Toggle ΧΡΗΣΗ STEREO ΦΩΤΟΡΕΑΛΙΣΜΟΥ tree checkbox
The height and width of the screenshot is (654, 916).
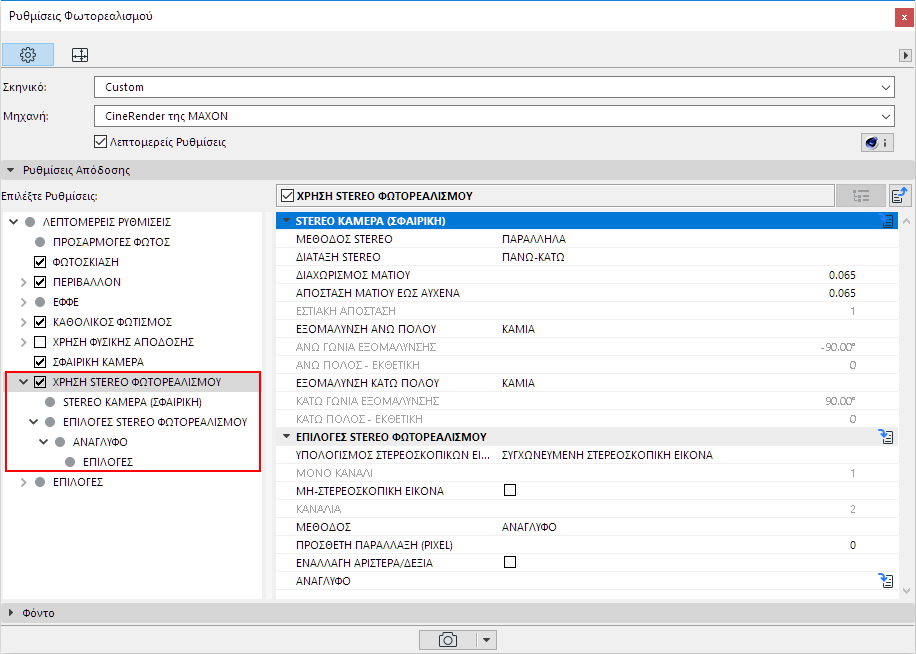coord(40,382)
